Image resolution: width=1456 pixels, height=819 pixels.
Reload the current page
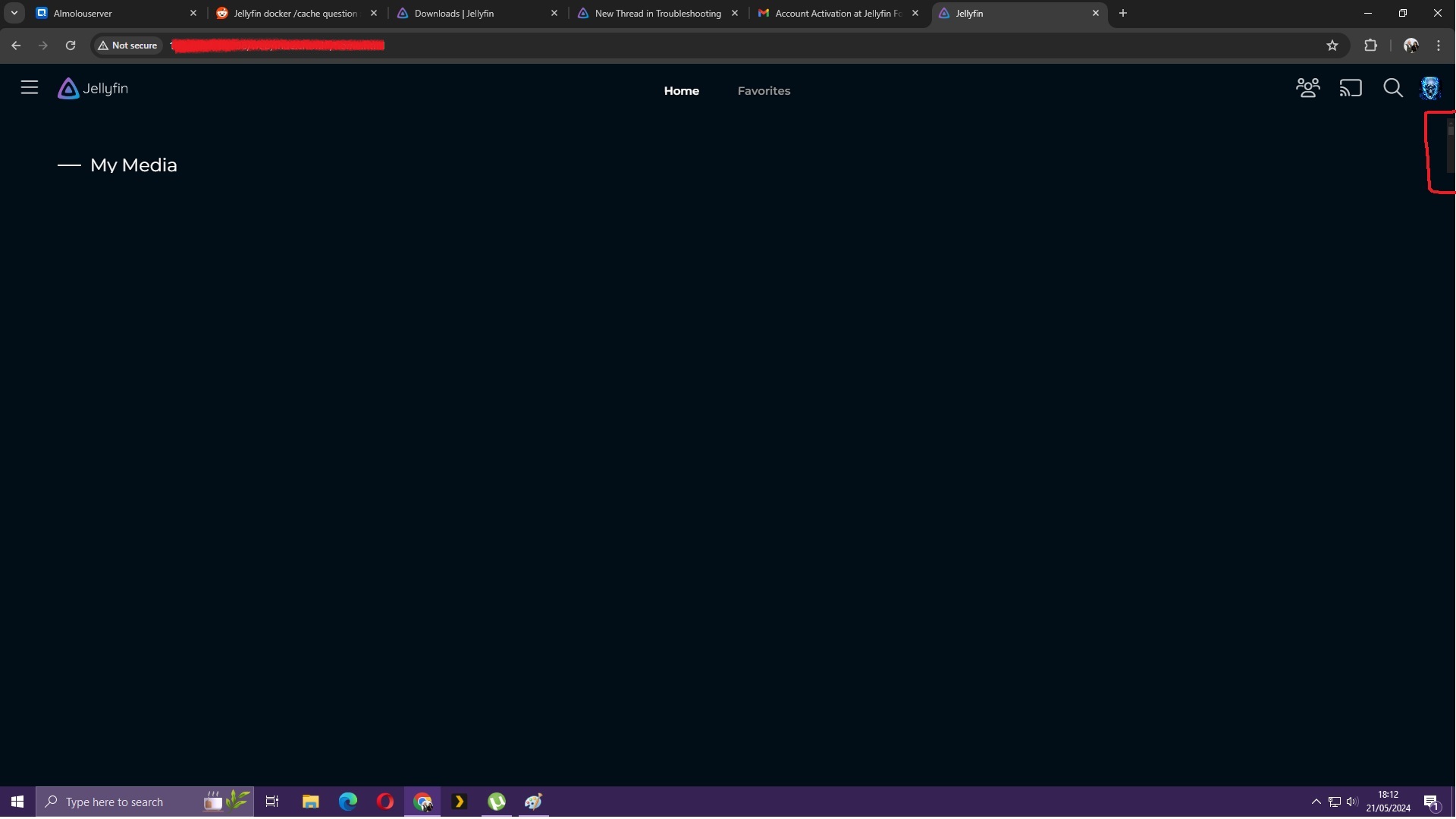click(71, 45)
